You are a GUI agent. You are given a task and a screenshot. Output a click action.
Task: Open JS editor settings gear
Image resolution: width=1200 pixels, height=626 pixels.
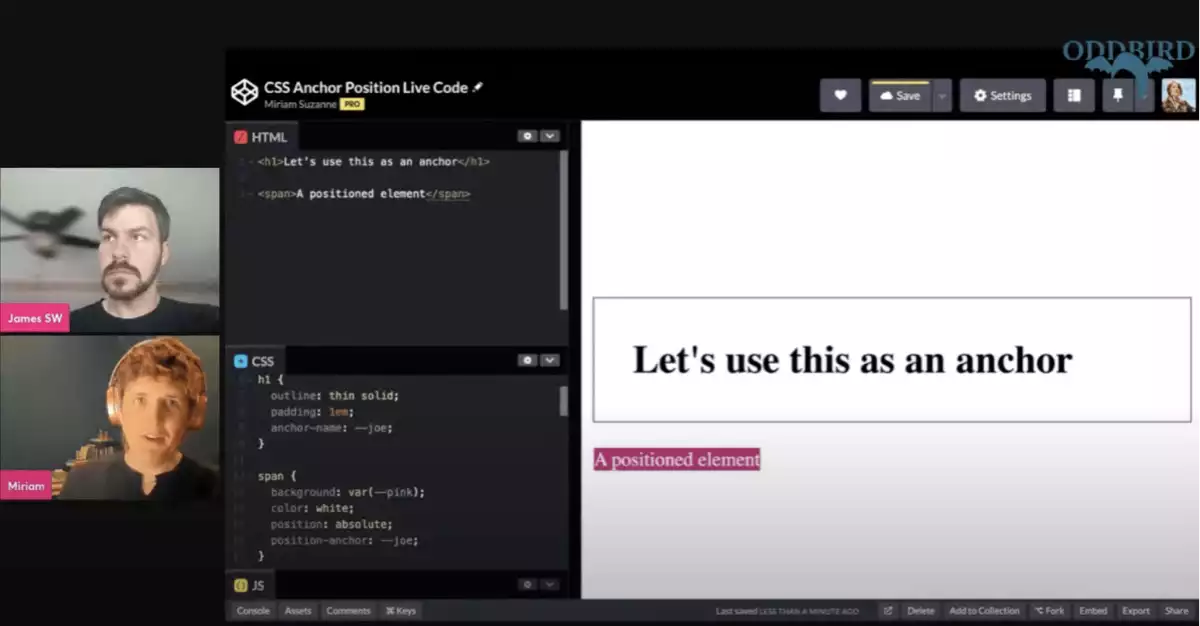tap(527, 584)
